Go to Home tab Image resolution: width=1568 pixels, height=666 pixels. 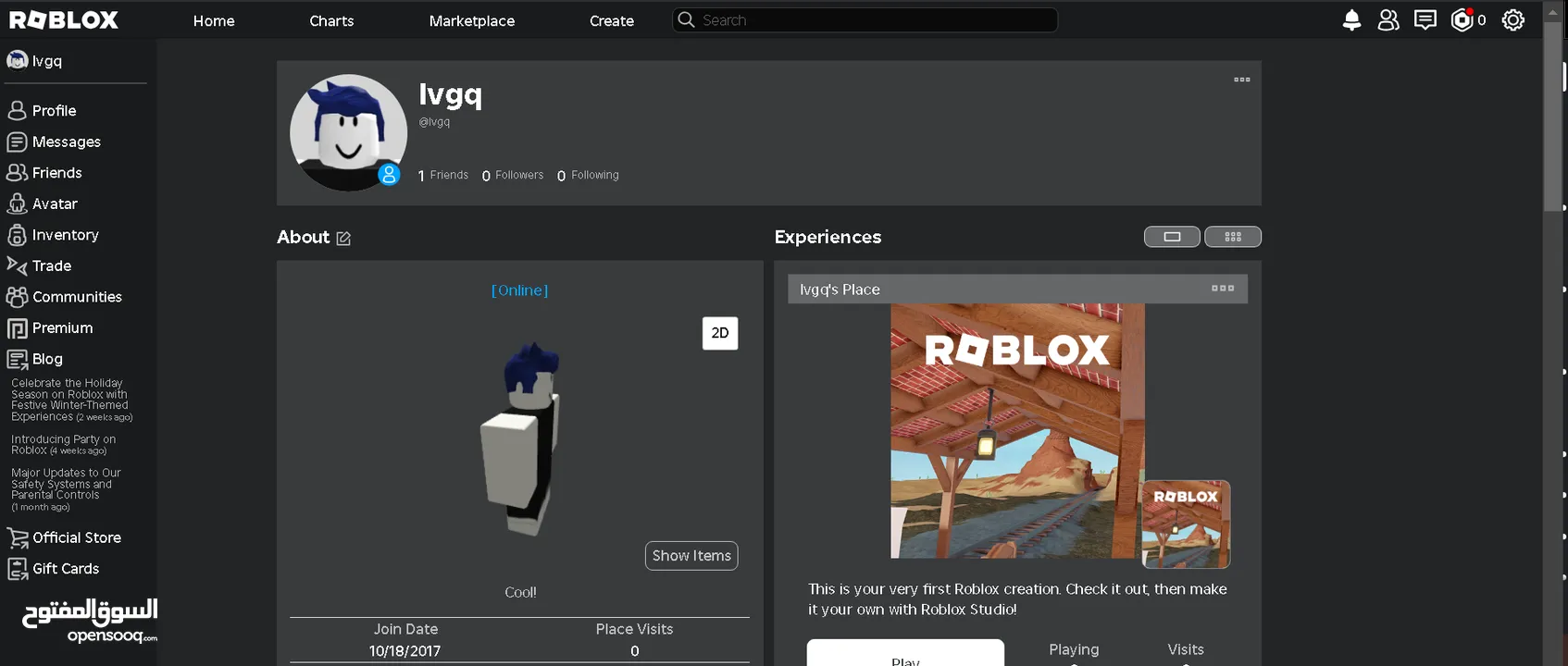214,20
